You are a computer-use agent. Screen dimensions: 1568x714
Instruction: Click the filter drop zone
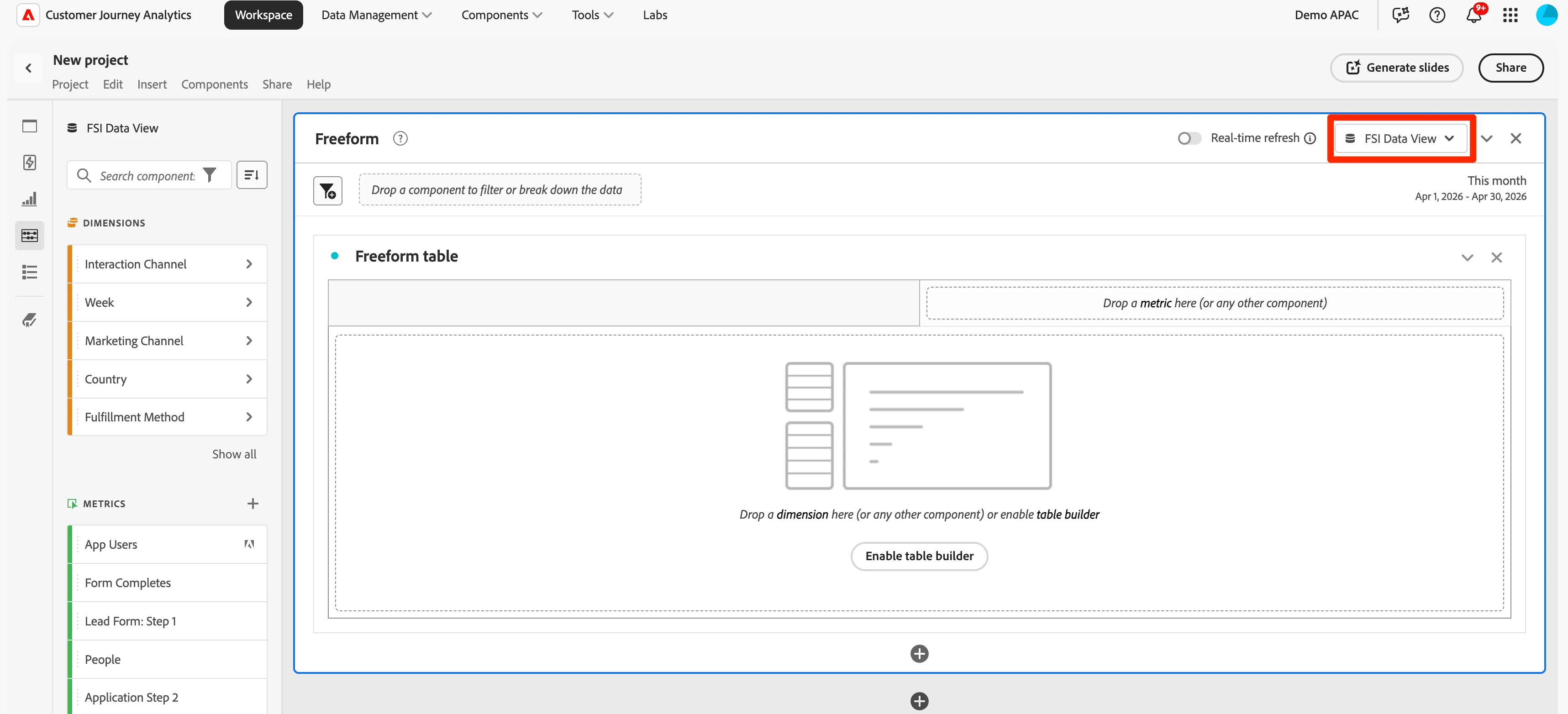point(500,190)
